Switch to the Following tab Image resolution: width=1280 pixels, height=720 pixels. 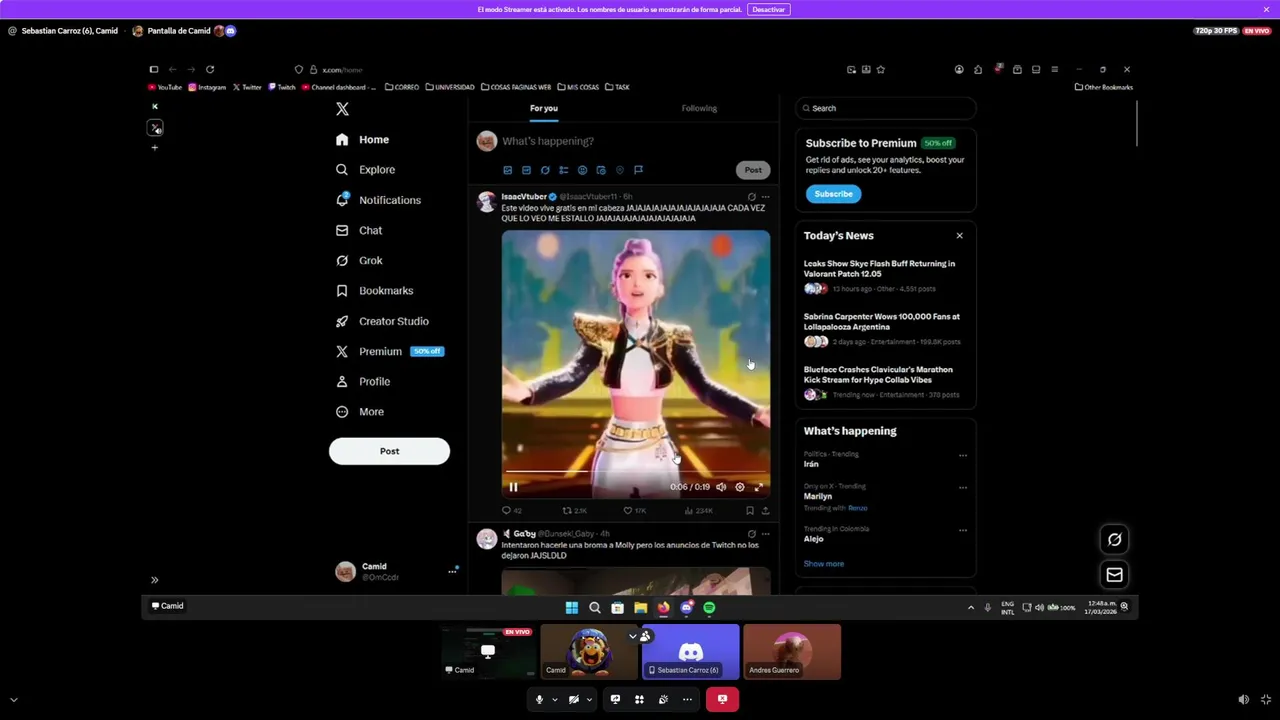click(699, 108)
